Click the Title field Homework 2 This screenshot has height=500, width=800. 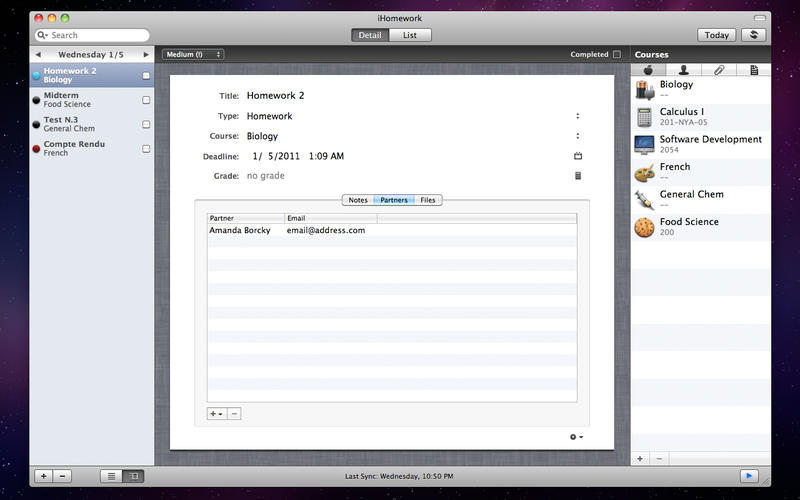tap(276, 95)
